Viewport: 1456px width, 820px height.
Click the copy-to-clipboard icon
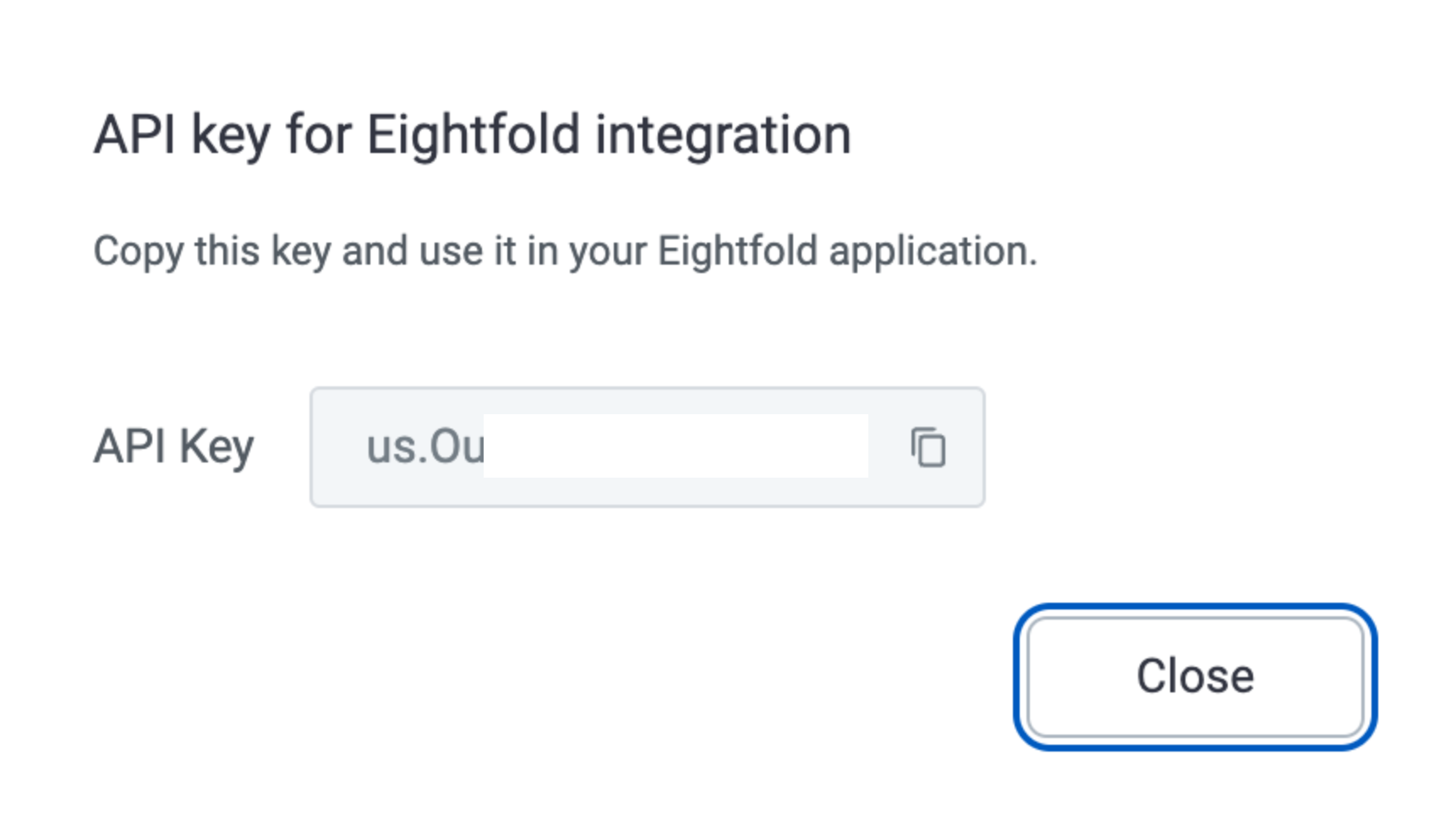tap(928, 447)
